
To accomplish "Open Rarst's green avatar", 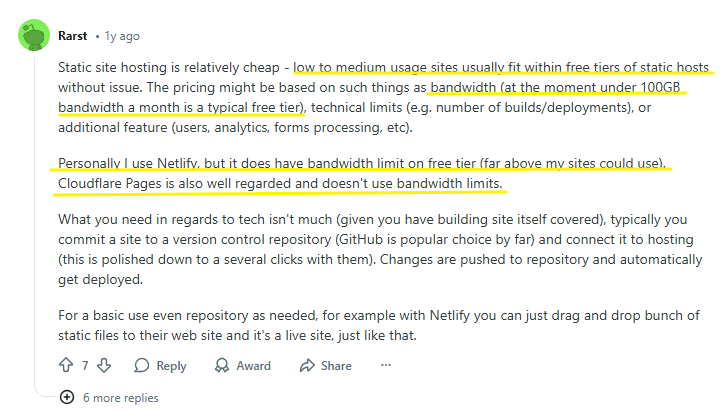I will point(36,37).
